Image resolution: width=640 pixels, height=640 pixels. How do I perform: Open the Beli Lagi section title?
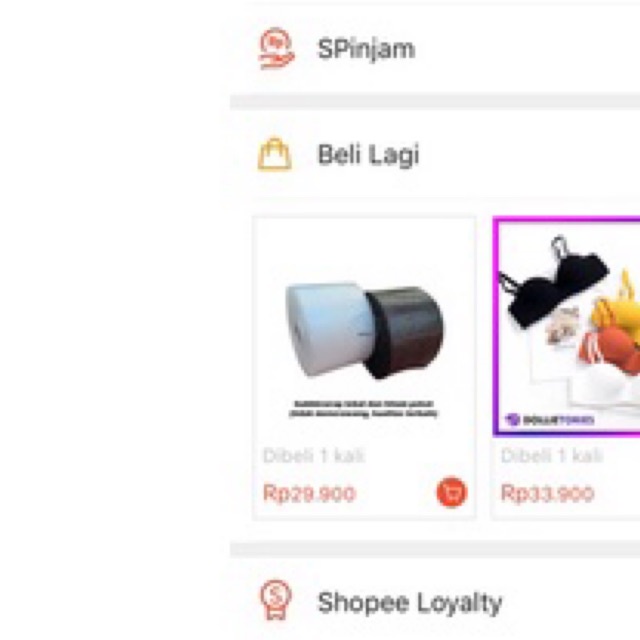(368, 155)
